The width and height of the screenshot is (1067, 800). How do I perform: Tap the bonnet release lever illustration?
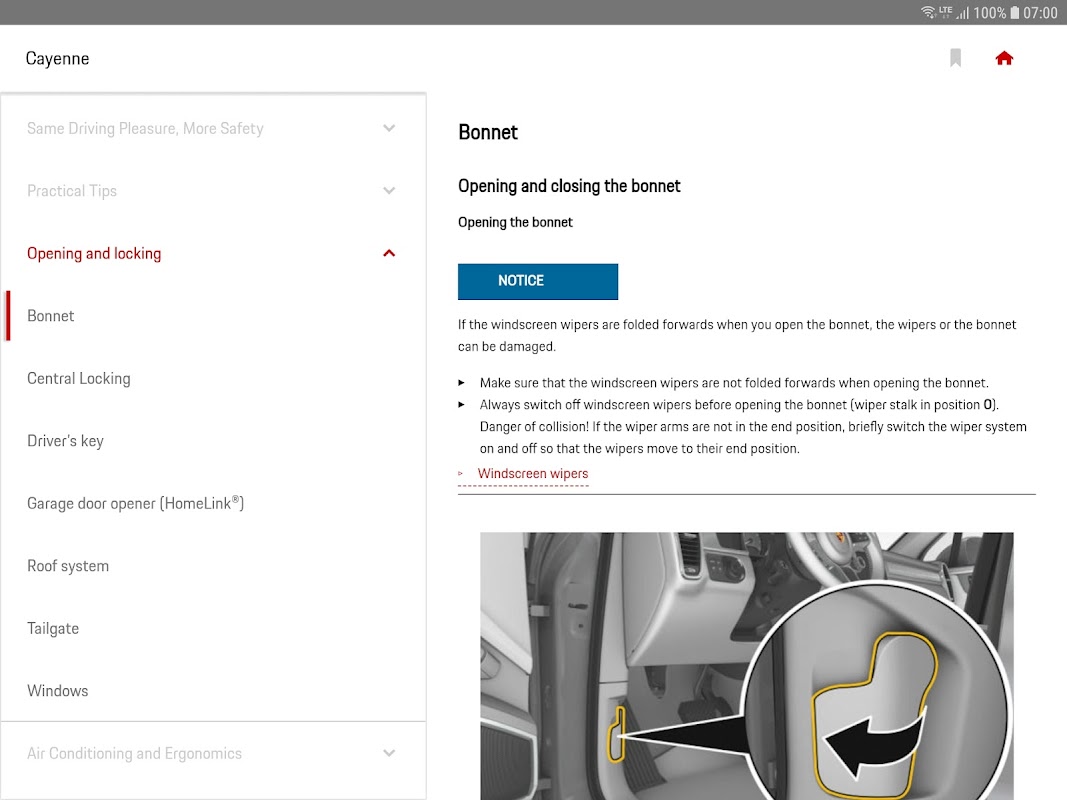746,665
